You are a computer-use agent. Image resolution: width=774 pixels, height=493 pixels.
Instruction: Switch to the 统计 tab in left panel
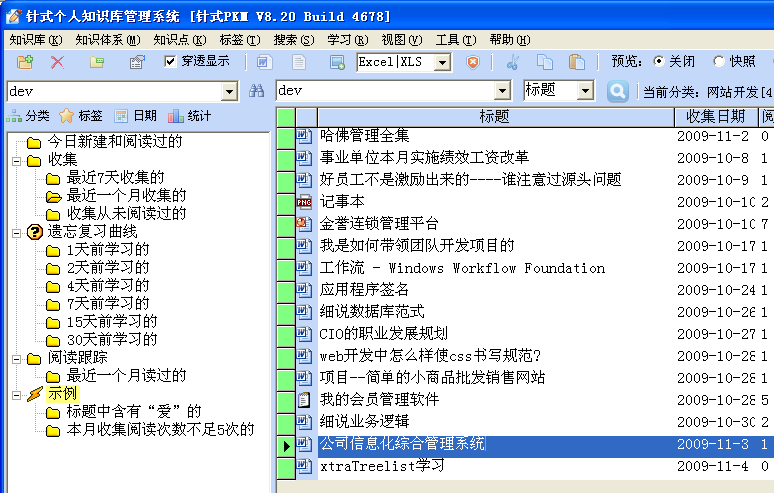(x=189, y=116)
